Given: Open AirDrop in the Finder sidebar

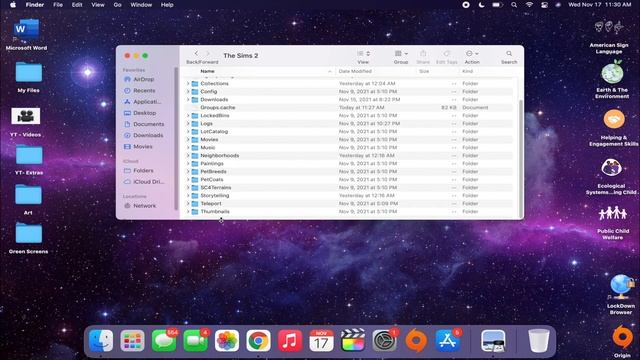Looking at the screenshot, I should pos(139,79).
